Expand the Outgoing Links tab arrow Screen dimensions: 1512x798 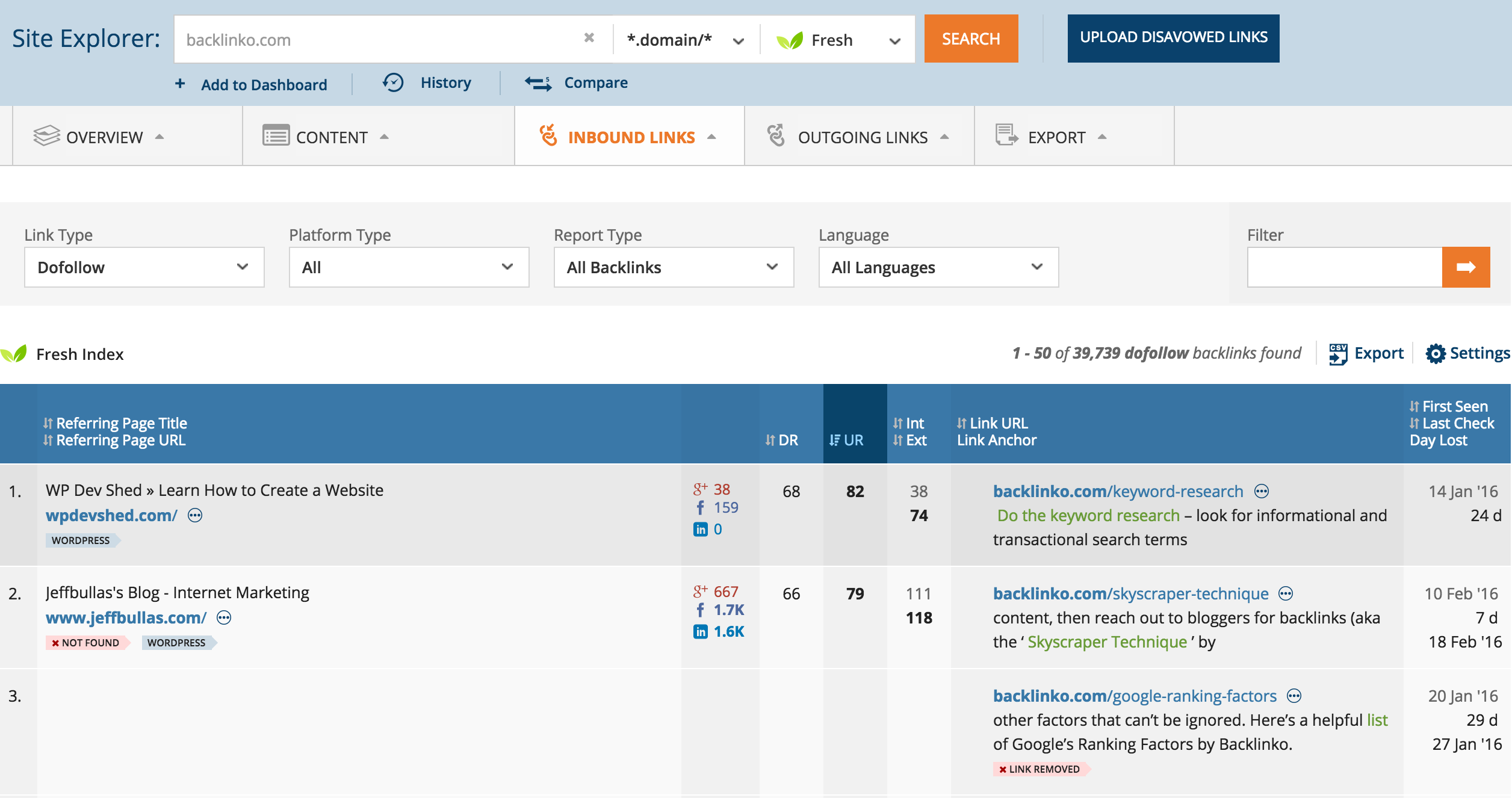click(x=944, y=137)
